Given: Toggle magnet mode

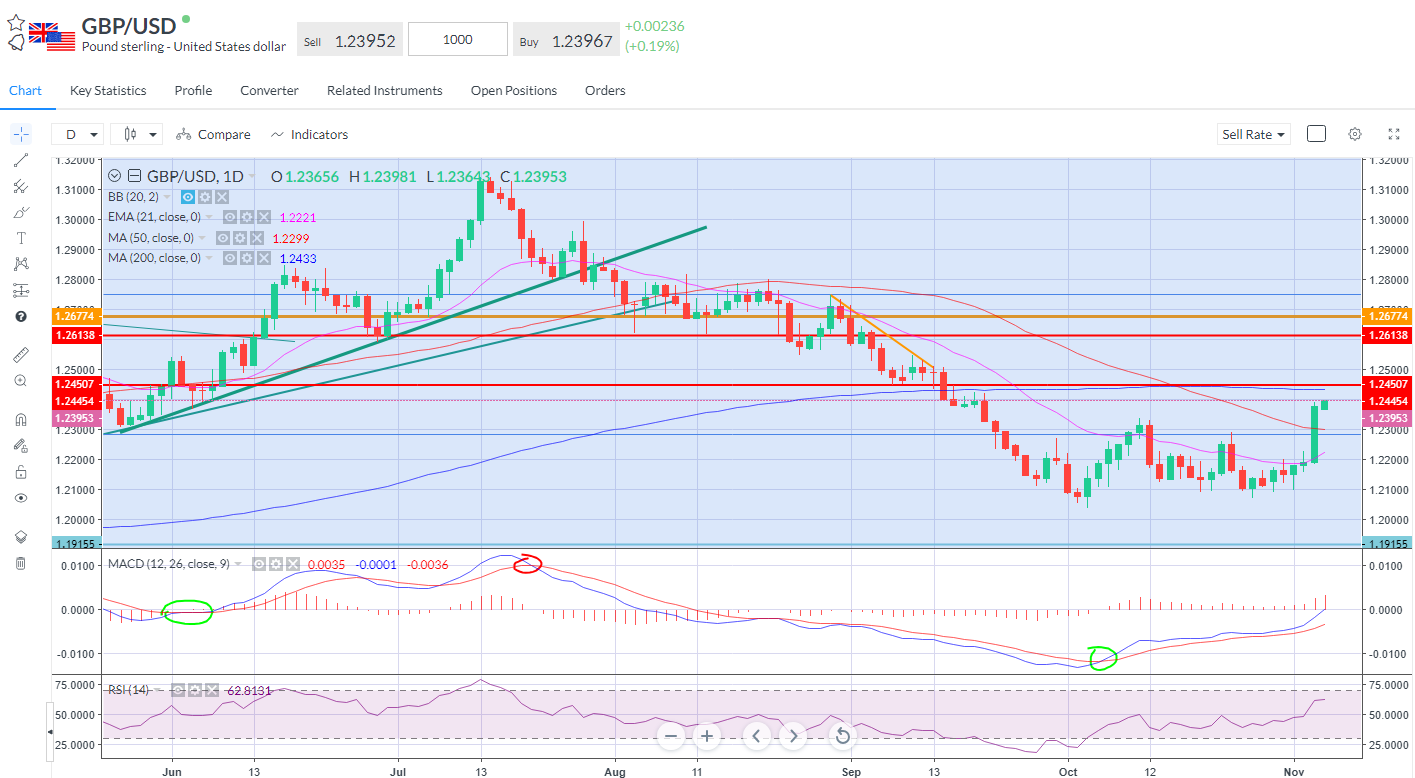Looking at the screenshot, I should click(20, 420).
